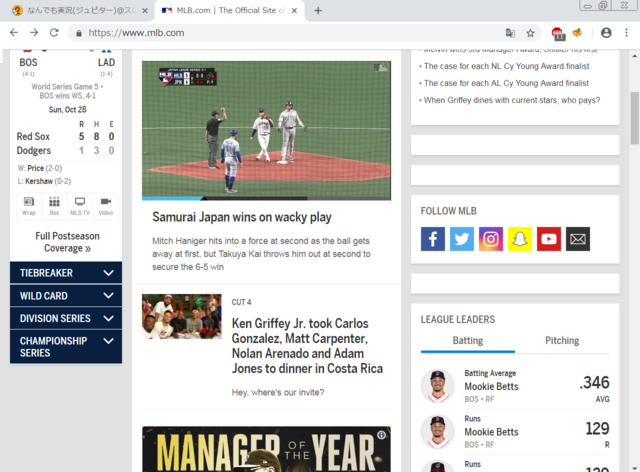
Task: Click the scrollbar down arrow
Action: click(x=634, y=468)
